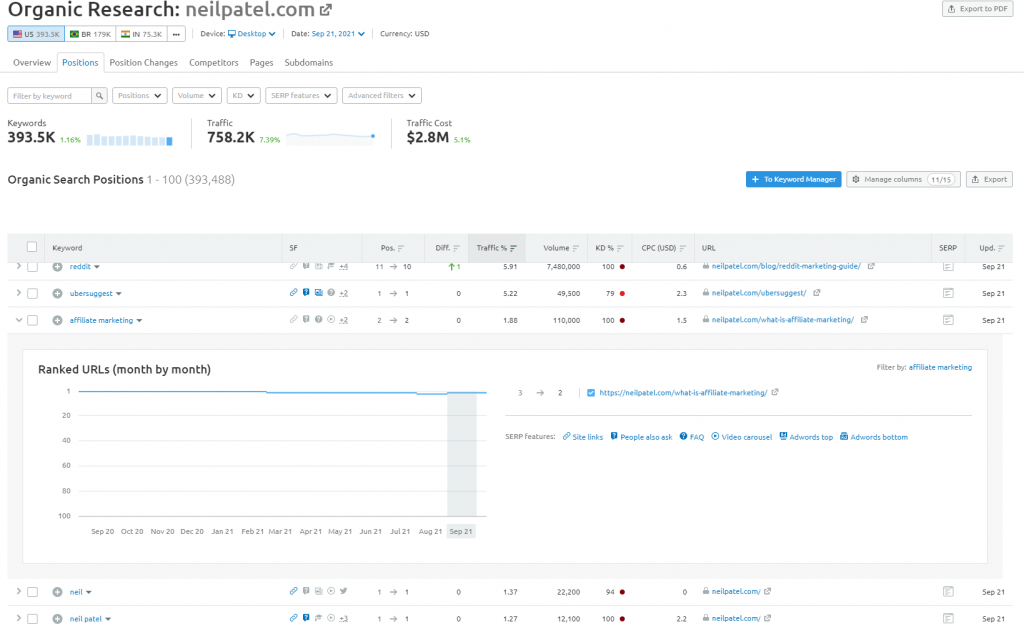This screenshot has width=1024, height=632.
Task: Click To Keyword Manager button
Action: click(x=793, y=180)
